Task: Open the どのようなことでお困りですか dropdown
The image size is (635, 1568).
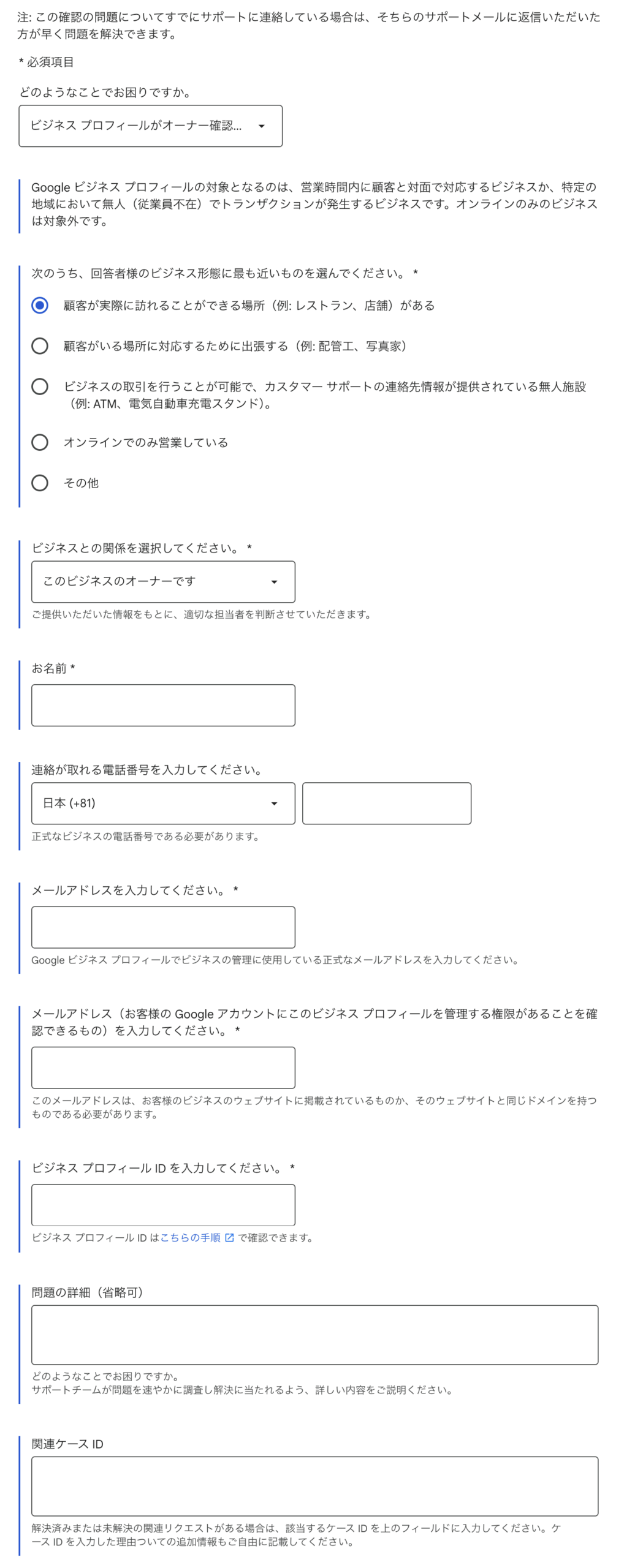Action: tap(150, 126)
